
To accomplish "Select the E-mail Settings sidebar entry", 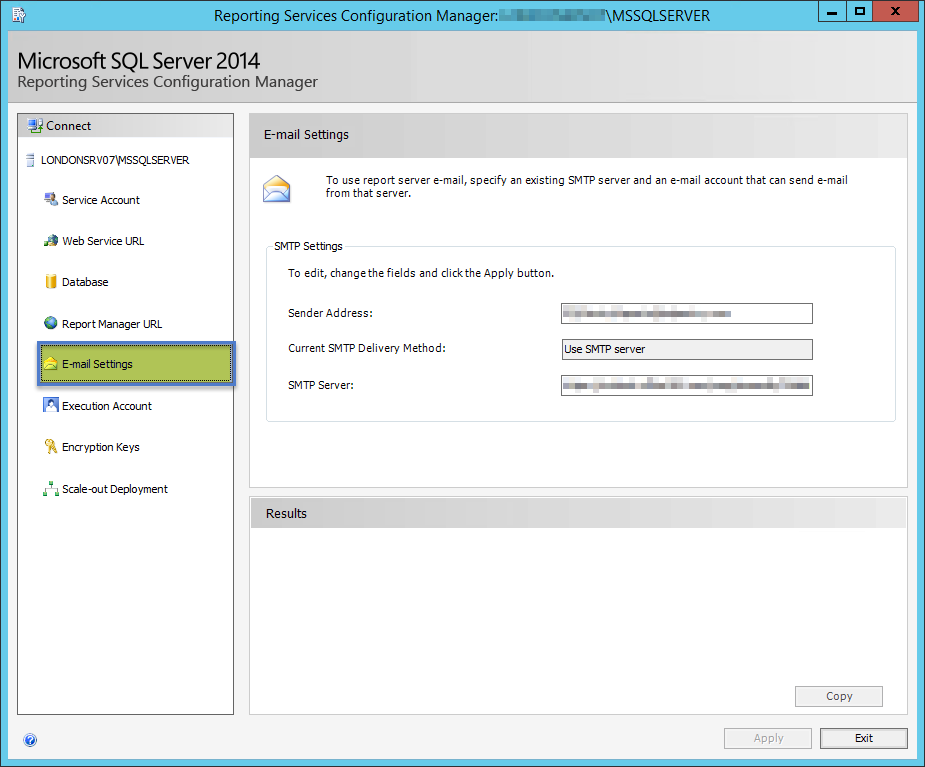I will (136, 364).
